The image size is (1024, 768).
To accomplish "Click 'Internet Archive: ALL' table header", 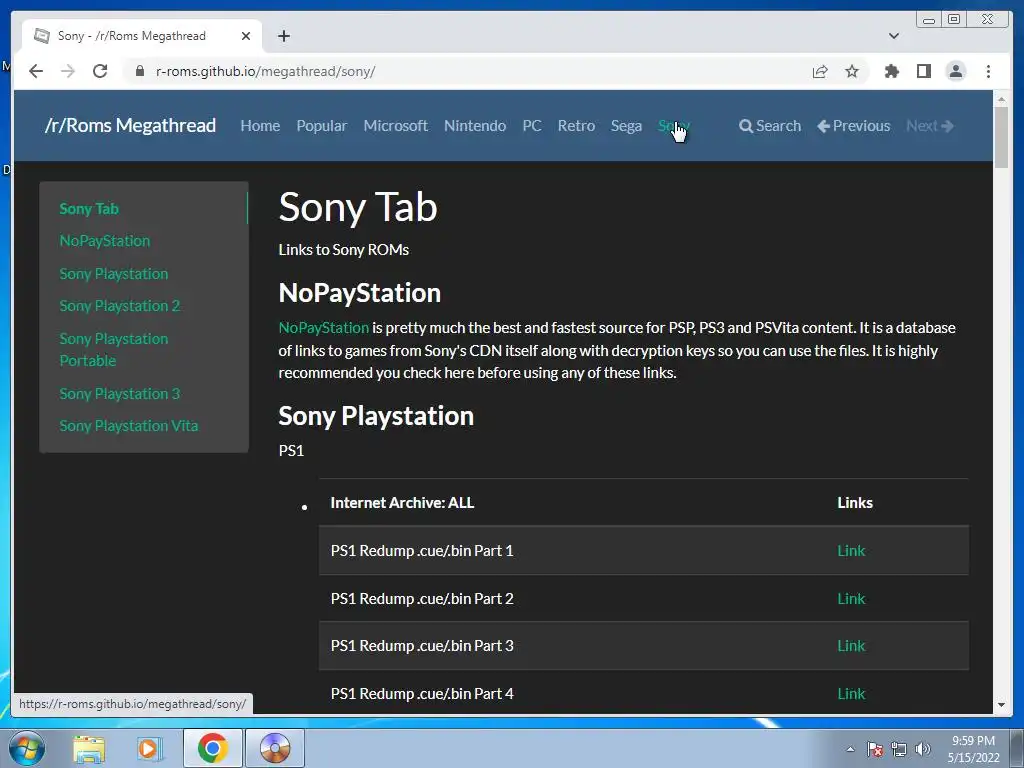I will (402, 503).
